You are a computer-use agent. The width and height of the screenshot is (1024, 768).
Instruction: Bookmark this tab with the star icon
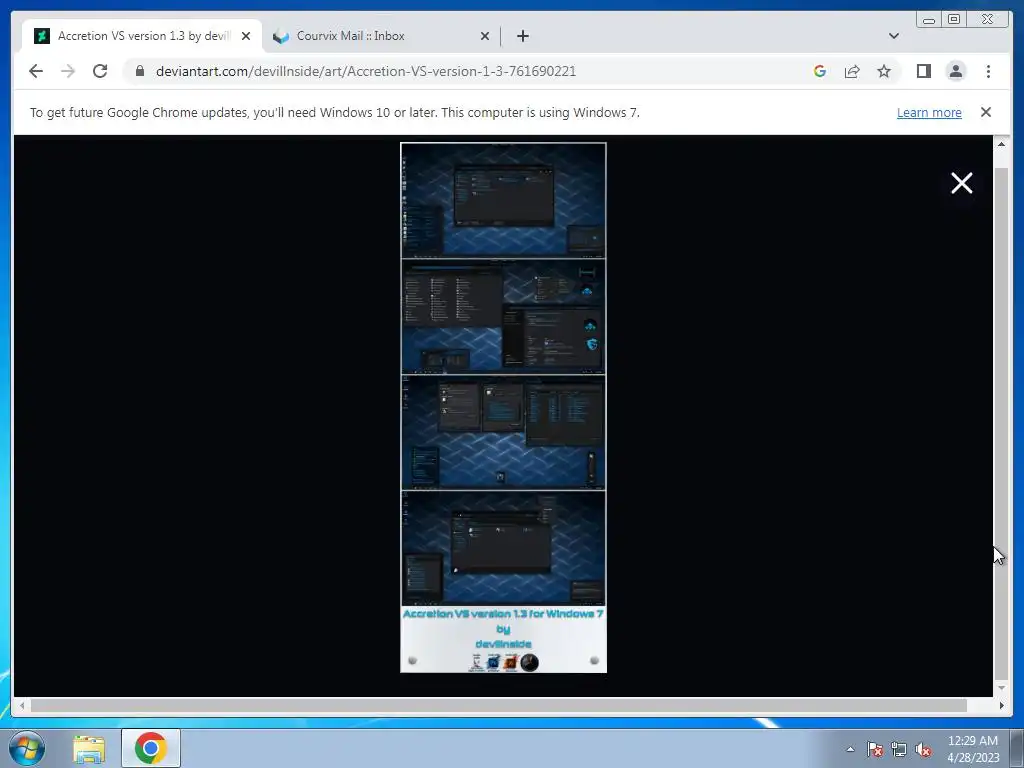pyautogui.click(x=884, y=71)
